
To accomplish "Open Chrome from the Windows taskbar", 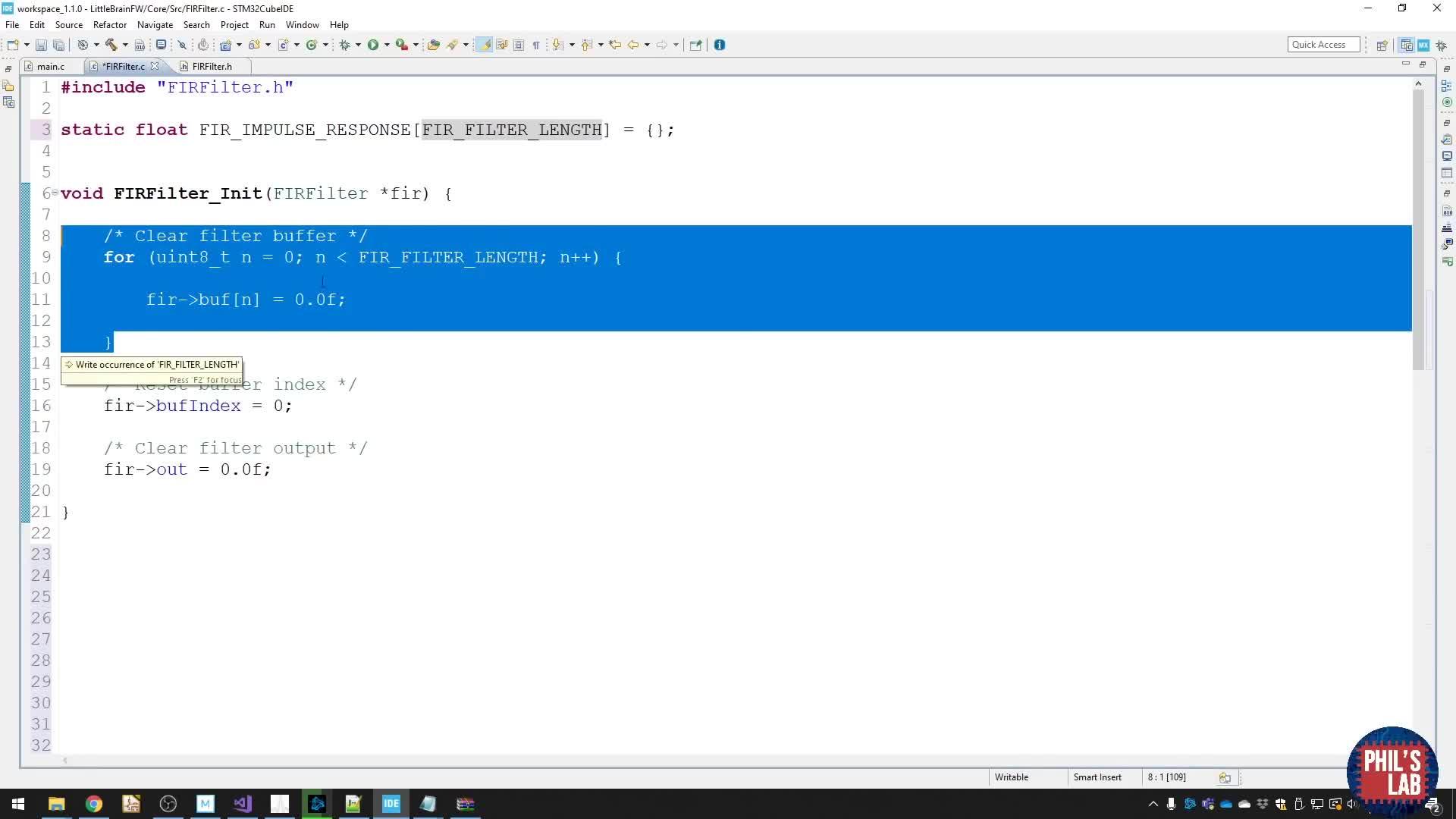I will (x=93, y=804).
